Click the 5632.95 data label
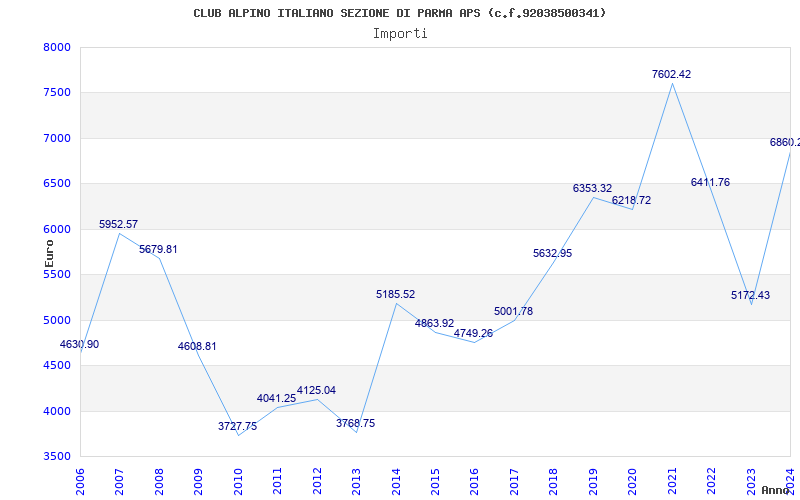Viewport: 800px width, 500px height. coord(553,254)
